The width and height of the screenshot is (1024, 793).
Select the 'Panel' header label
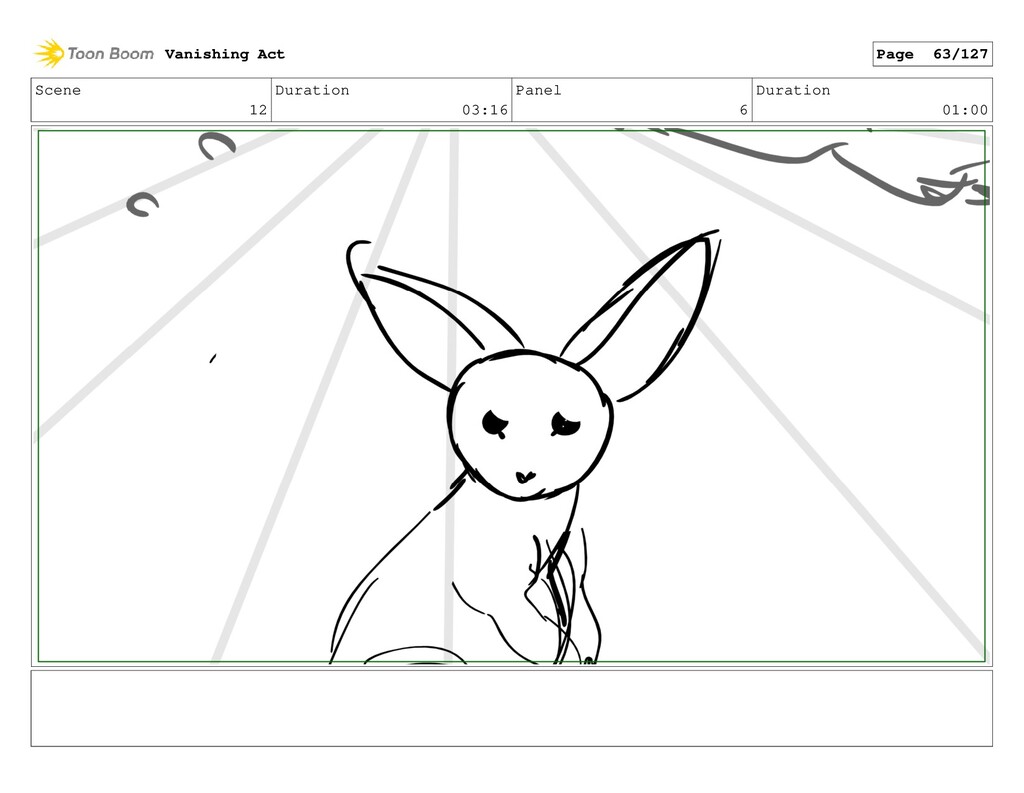click(x=538, y=90)
